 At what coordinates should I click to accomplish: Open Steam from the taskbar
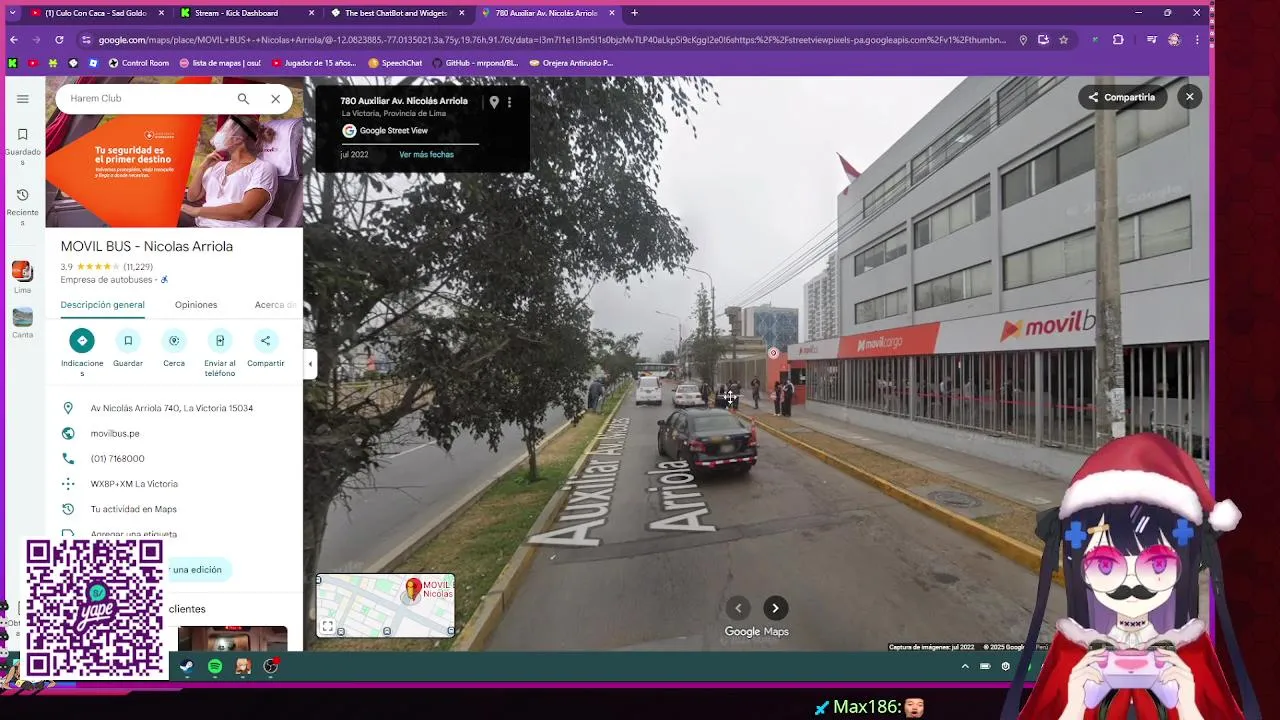point(187,667)
